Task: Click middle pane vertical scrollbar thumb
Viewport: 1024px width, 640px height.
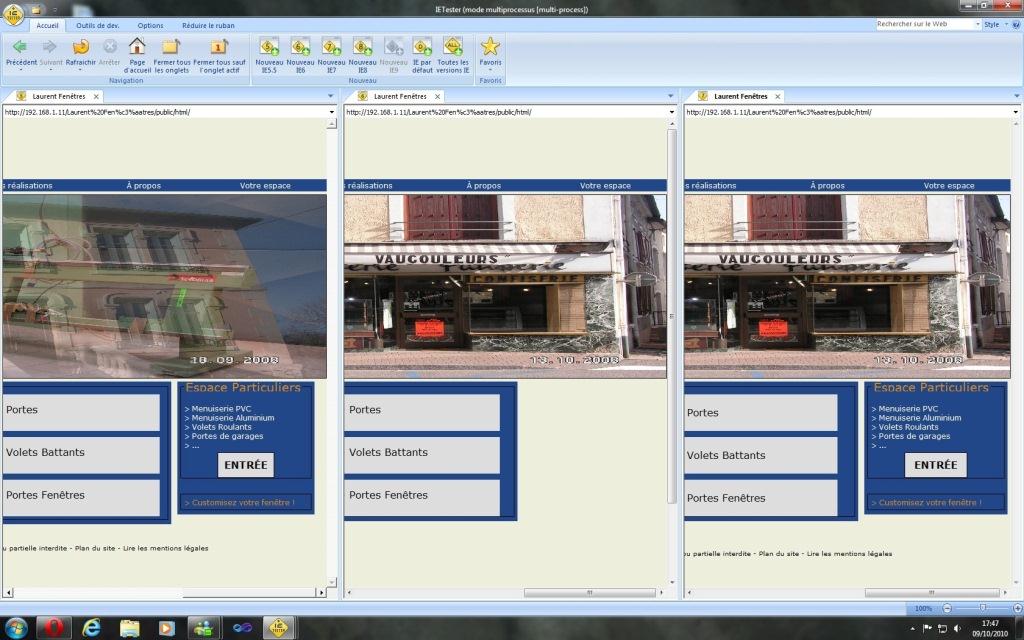Action: click(x=672, y=316)
